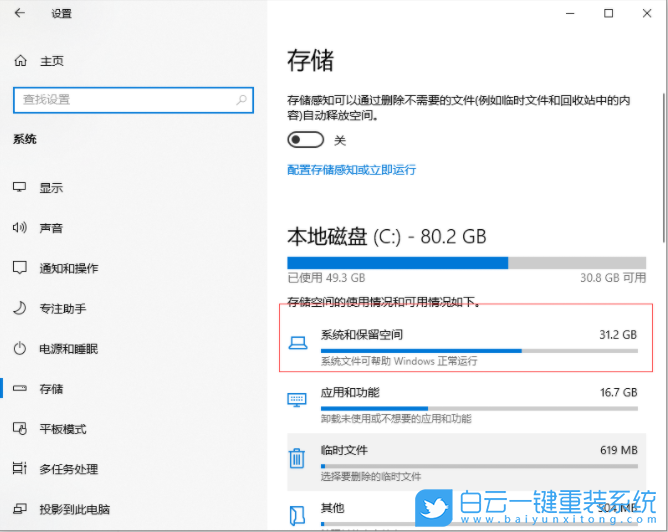Select the 专注助手 moon icon
The height and width of the screenshot is (532, 668).
pyautogui.click(x=20, y=308)
